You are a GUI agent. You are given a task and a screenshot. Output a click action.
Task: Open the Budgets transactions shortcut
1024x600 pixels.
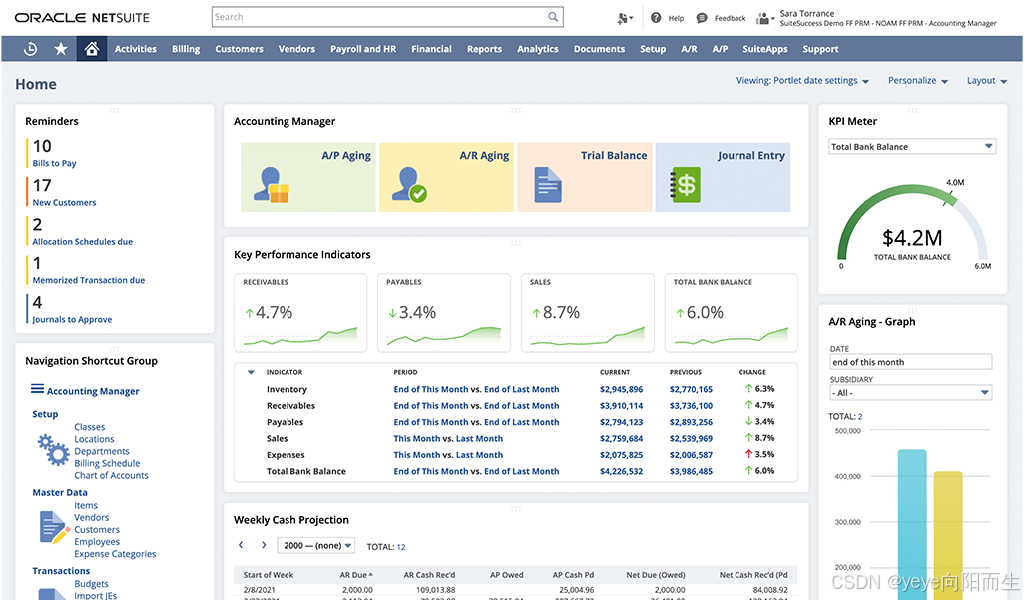91,584
